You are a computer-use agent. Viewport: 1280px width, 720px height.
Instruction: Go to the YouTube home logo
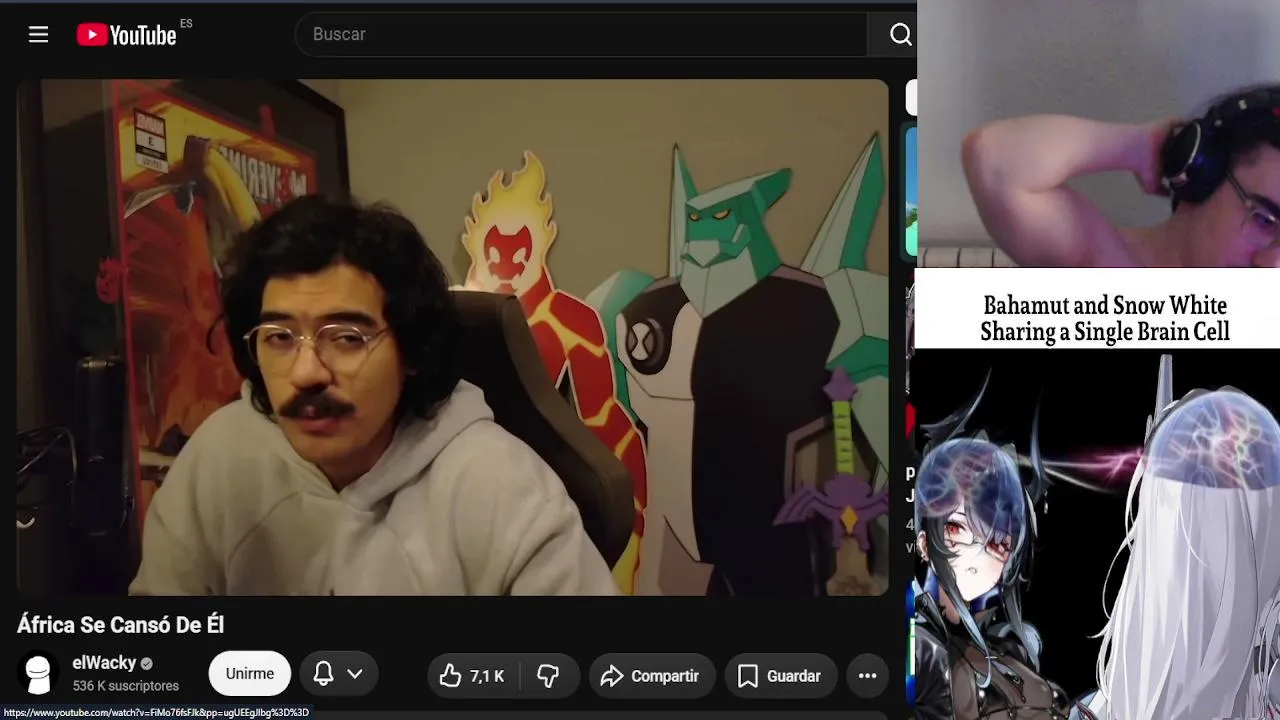127,35
